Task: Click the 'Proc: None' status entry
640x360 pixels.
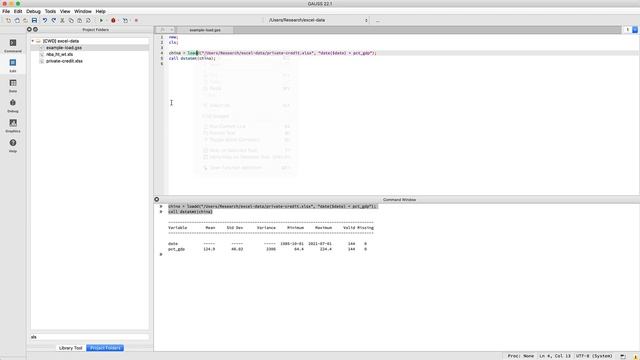Action: 521,356
